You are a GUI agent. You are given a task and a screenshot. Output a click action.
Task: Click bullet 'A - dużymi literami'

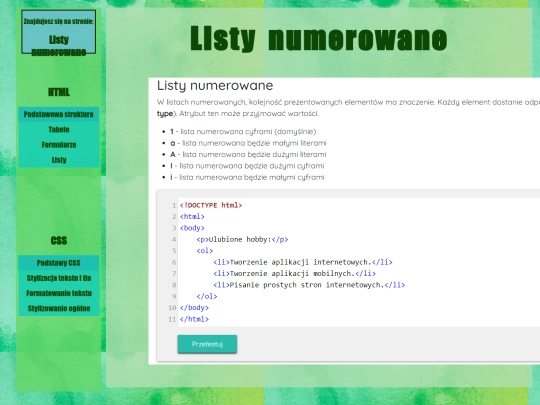click(x=248, y=154)
